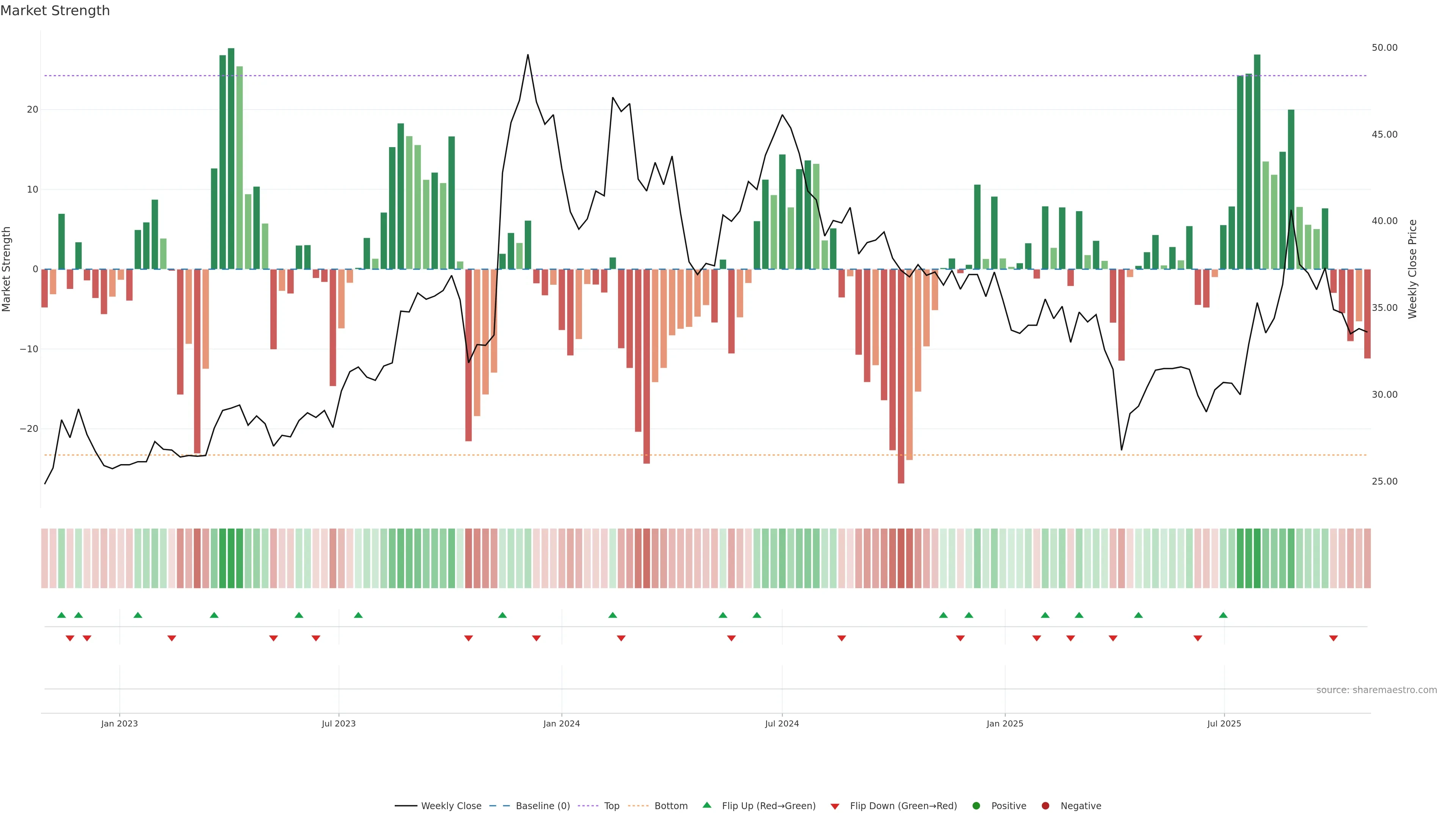1456x819 pixels.
Task: Select the rightmost red flip-down triangle marker
Action: [1334, 638]
